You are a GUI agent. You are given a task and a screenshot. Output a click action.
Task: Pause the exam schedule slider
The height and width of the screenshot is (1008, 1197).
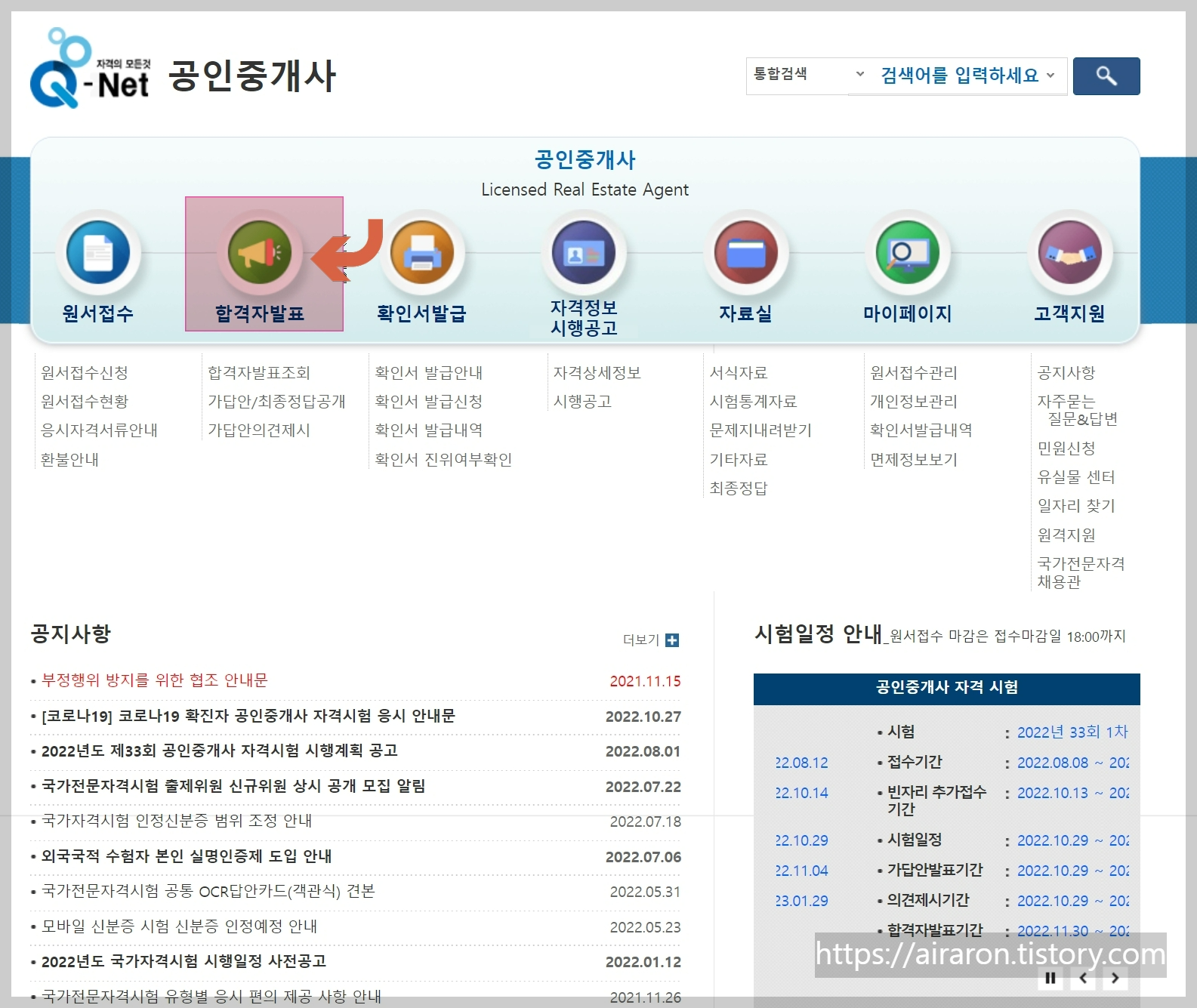pos(1050,979)
